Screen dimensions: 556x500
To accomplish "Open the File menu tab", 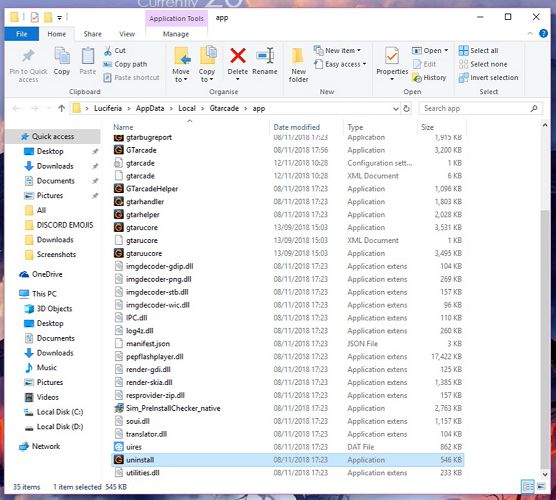I will [22, 34].
